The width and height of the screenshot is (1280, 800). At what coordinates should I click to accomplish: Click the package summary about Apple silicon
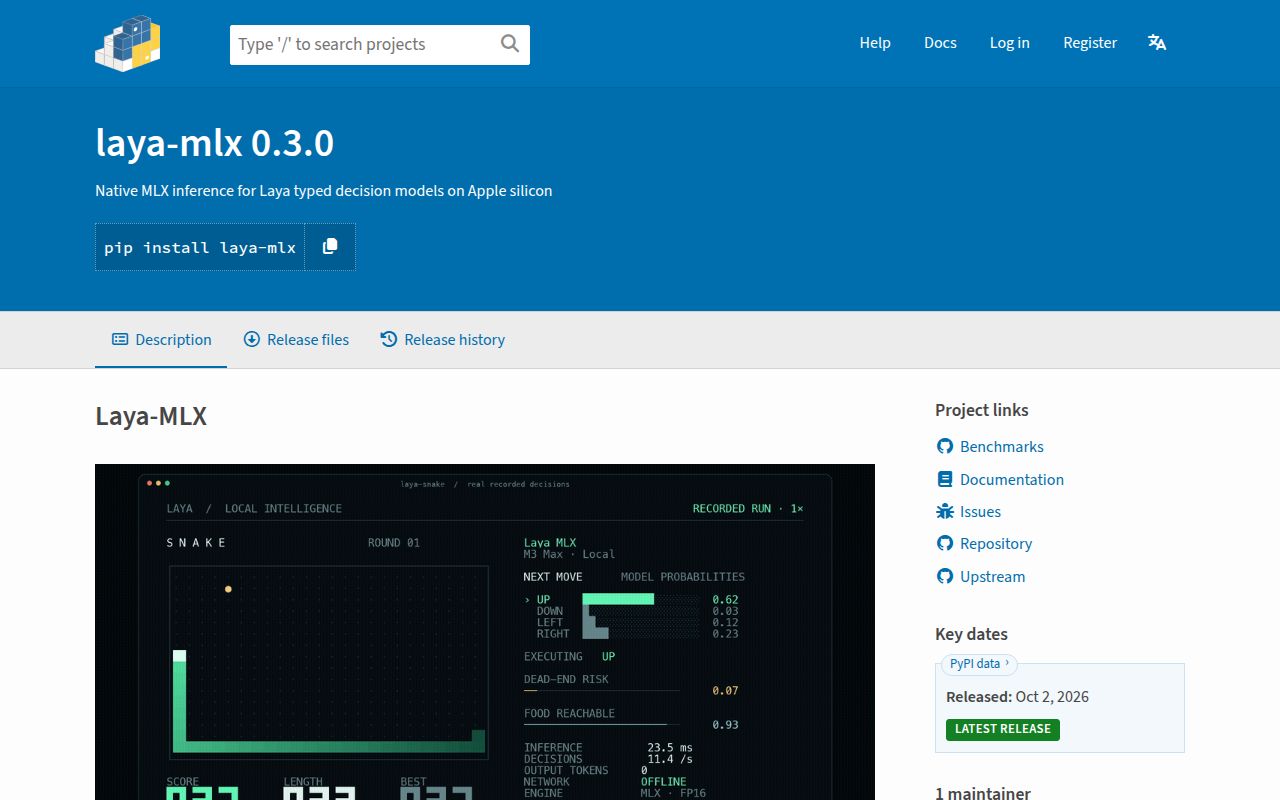click(324, 190)
